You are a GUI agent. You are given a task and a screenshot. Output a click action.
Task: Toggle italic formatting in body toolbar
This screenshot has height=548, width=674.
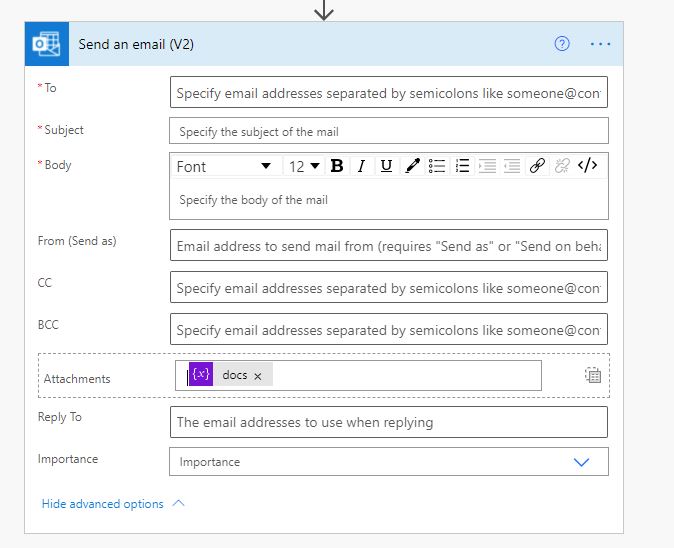coord(362,165)
